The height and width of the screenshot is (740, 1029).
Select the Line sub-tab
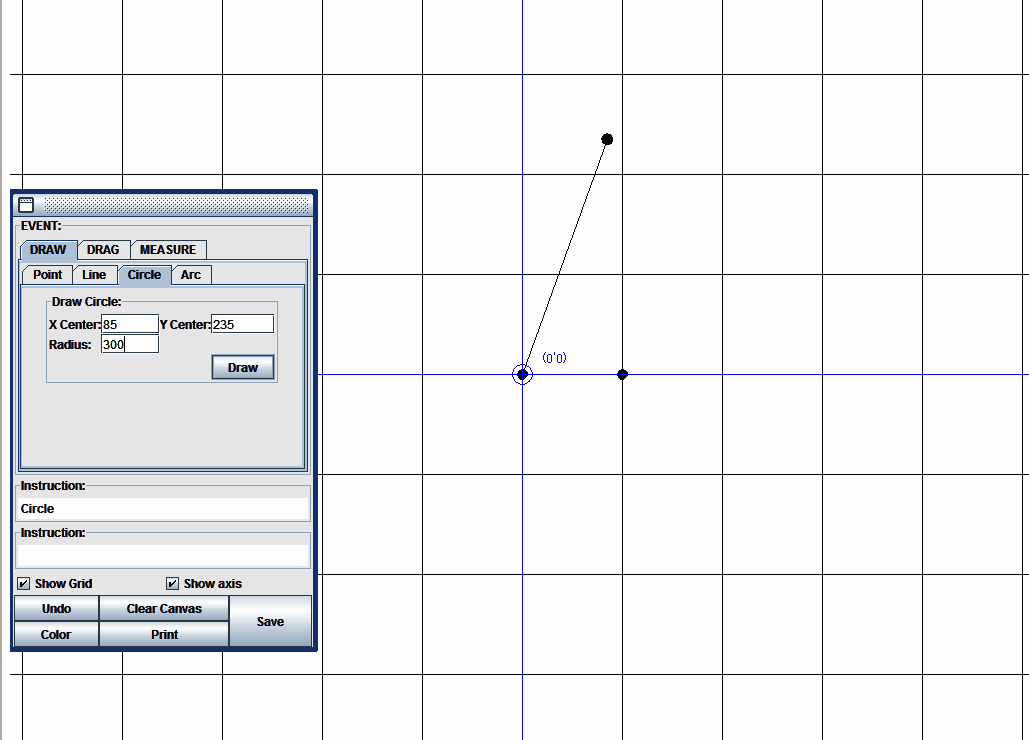94,275
